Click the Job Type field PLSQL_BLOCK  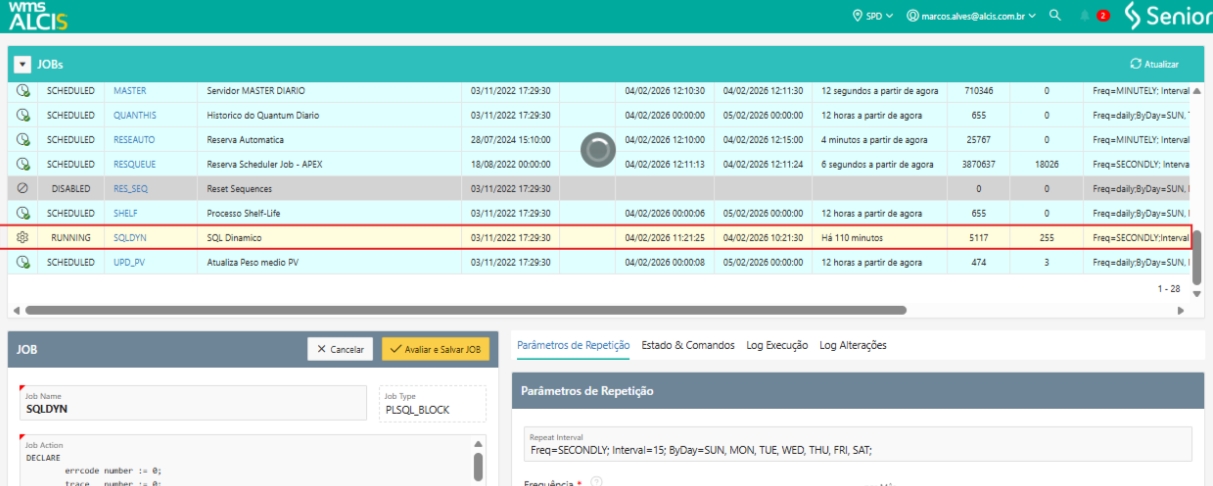click(x=433, y=404)
